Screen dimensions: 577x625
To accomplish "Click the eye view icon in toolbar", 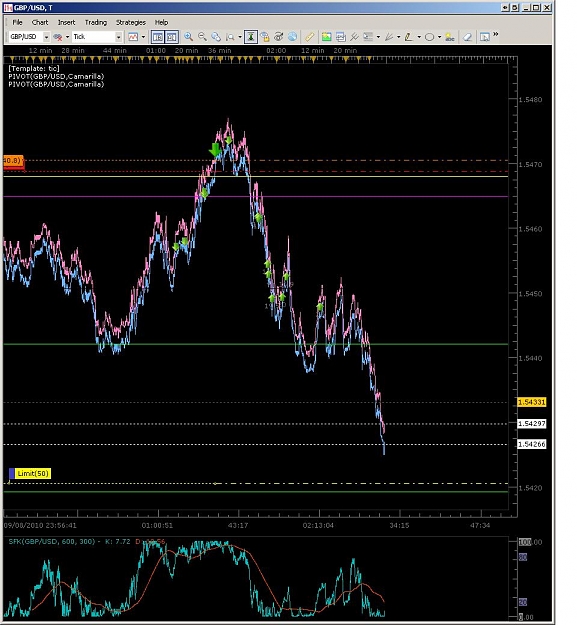I will point(279,37).
